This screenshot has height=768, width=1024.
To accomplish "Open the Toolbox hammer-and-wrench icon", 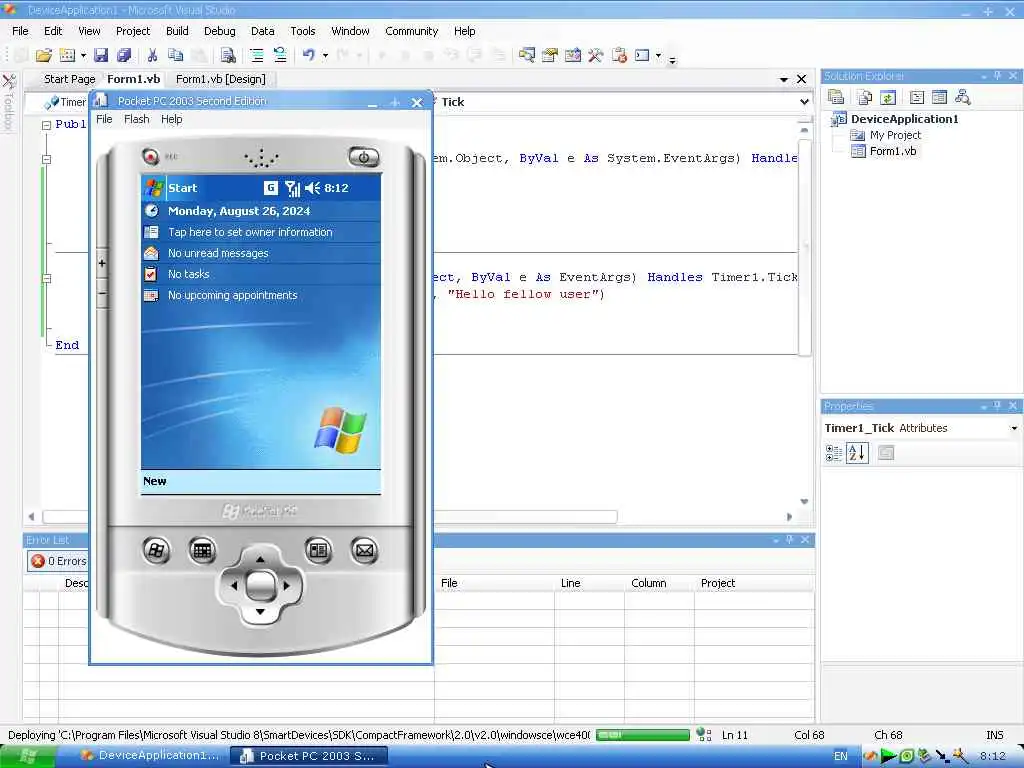I will coord(595,56).
